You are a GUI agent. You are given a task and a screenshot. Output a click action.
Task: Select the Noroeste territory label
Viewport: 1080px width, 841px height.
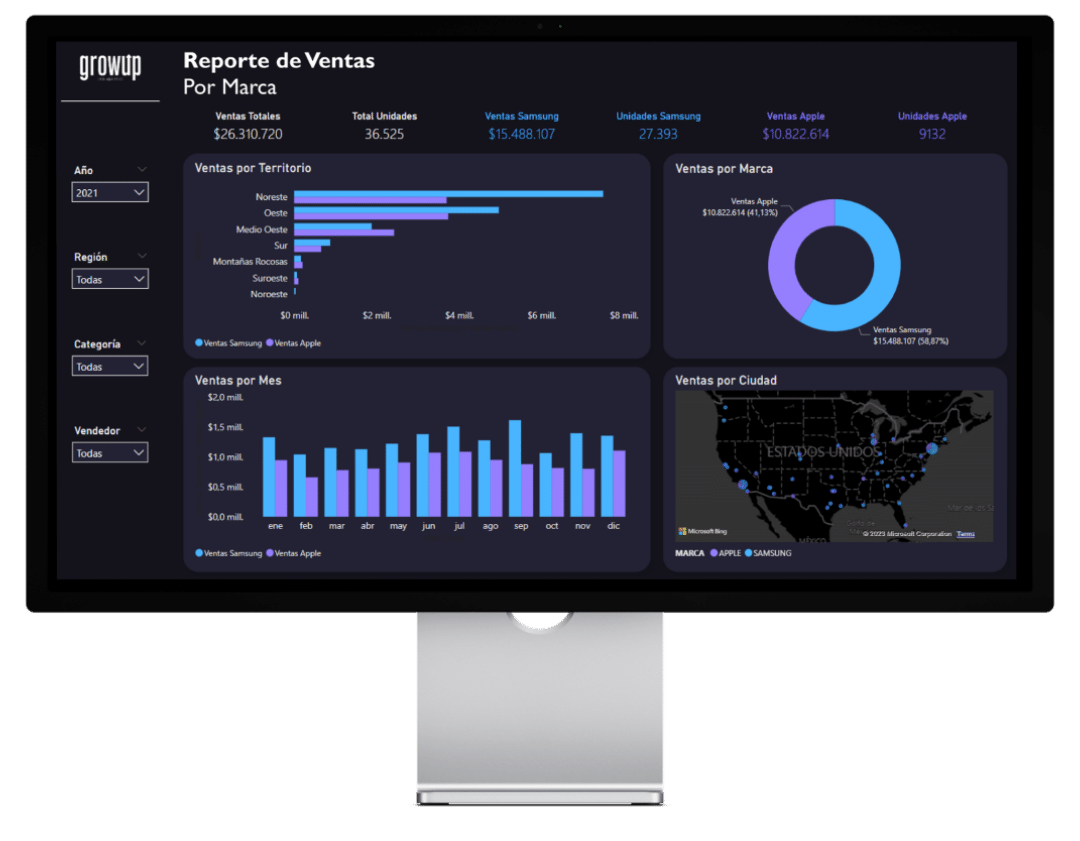pos(269,294)
